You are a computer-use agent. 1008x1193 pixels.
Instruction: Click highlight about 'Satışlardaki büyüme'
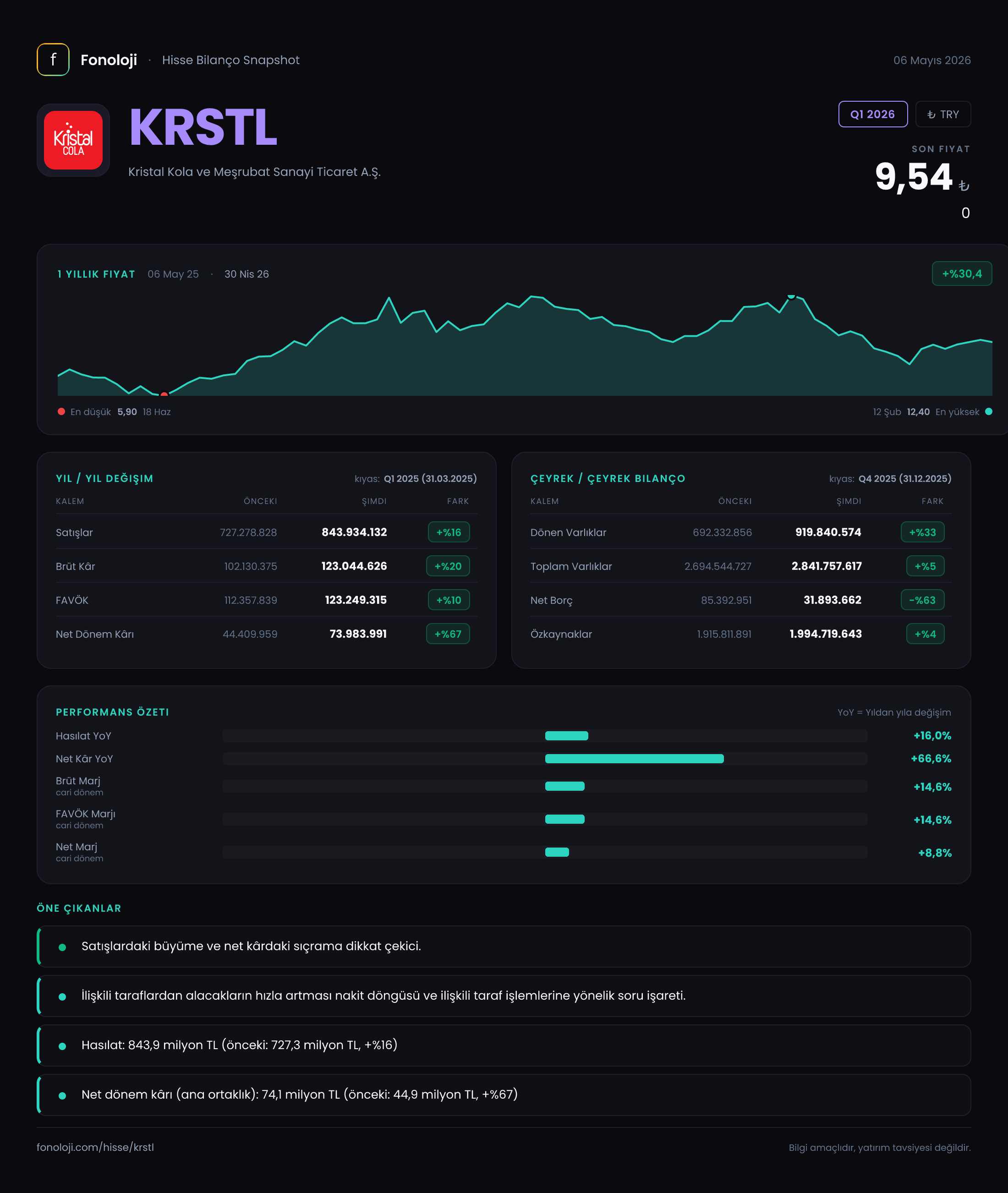pos(504,946)
